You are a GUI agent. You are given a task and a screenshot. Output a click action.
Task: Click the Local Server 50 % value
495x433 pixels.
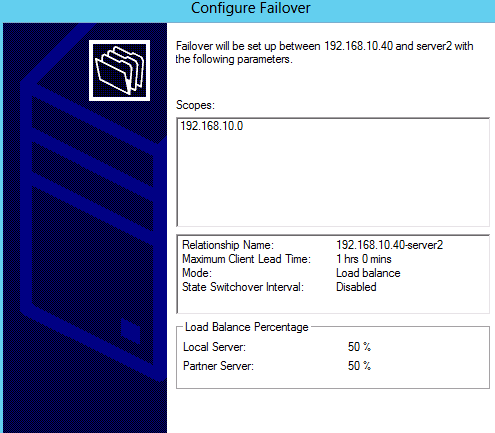pos(359,347)
